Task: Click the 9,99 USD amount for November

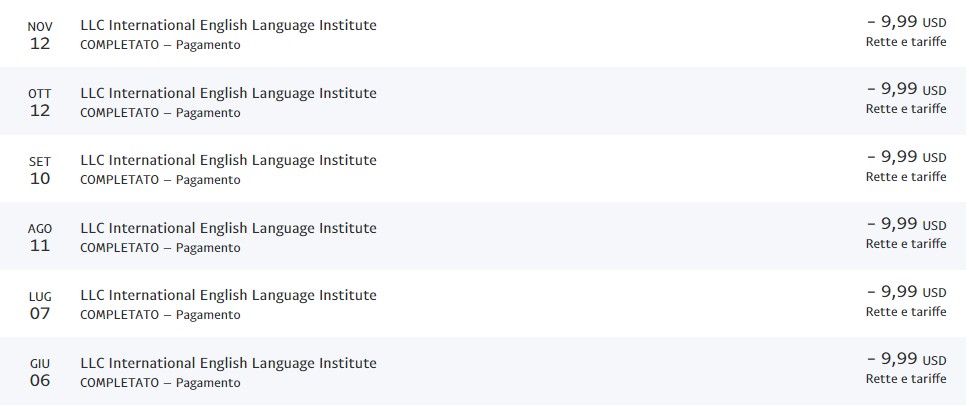Action: pyautogui.click(x=906, y=21)
